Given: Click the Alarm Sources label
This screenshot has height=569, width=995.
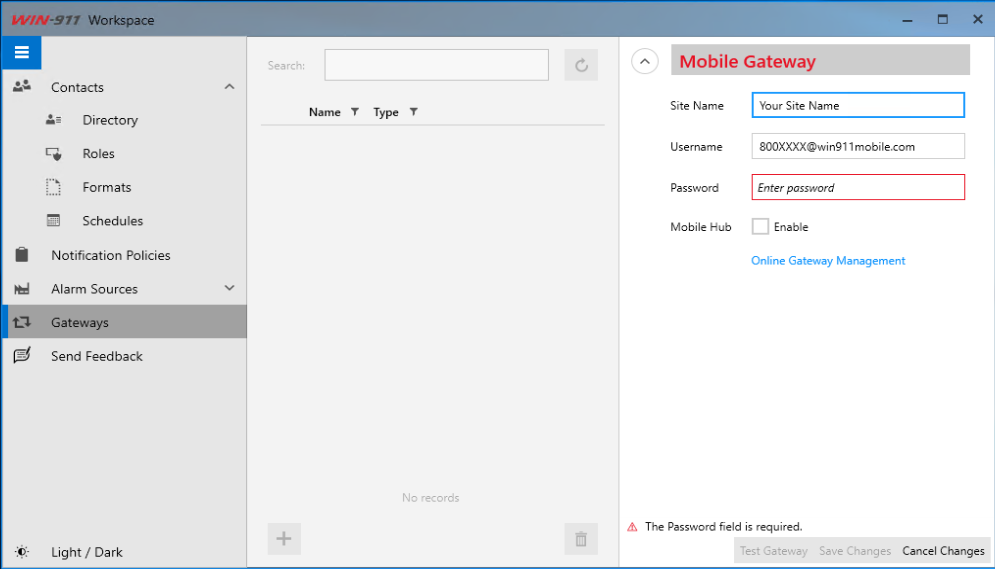Looking at the screenshot, I should tap(94, 289).
